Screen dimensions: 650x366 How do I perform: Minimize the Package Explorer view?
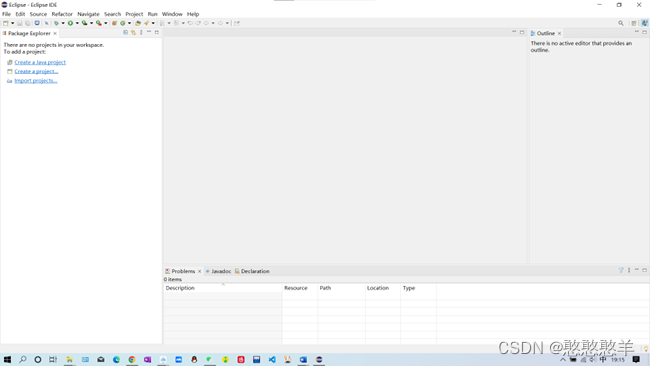tap(149, 32)
